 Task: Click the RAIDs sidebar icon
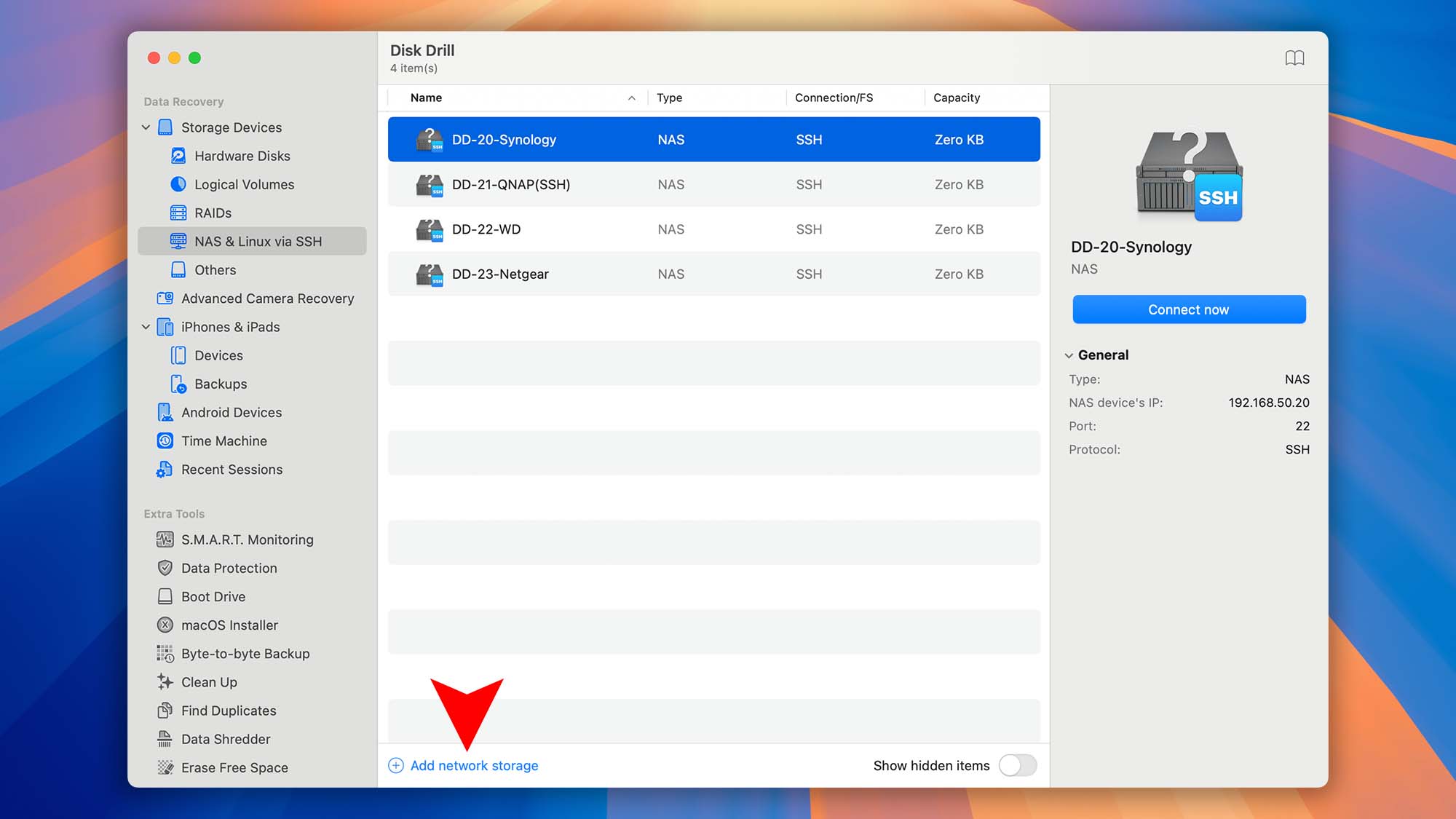[178, 213]
